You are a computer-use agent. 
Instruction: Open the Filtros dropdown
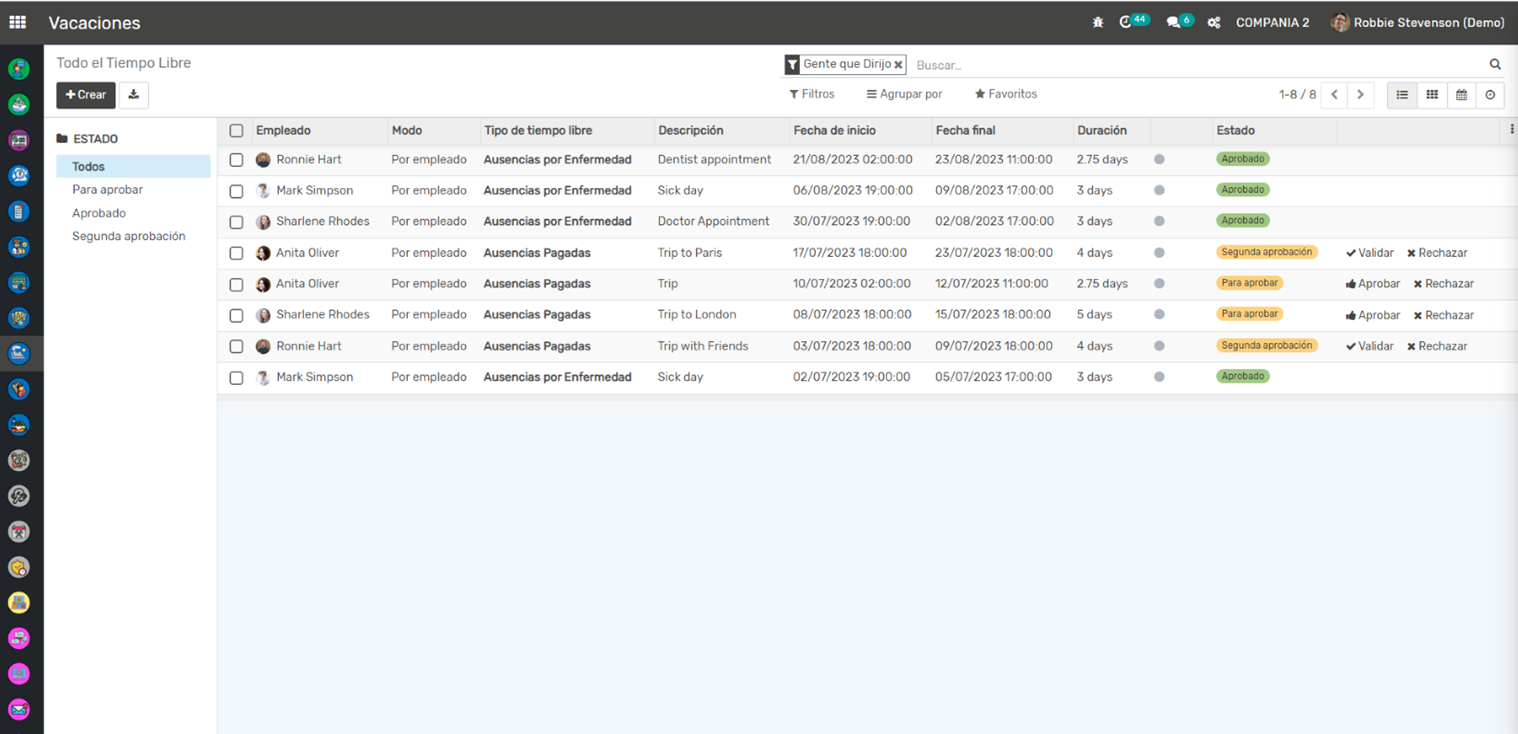[811, 94]
